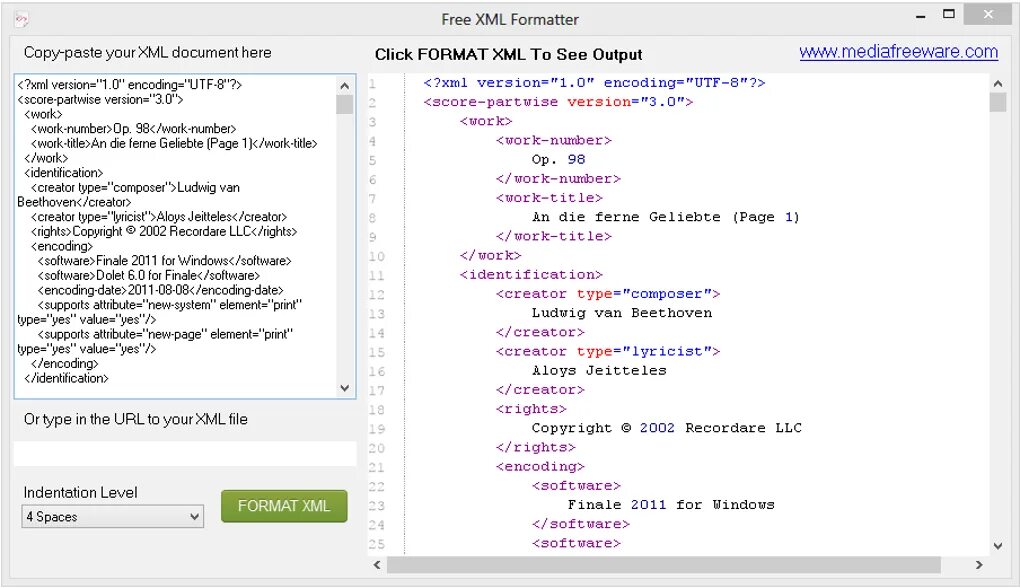The image size is (1020, 588).
Task: Click 'Finale 2011 for Windows' software input line
Action: tap(165, 261)
